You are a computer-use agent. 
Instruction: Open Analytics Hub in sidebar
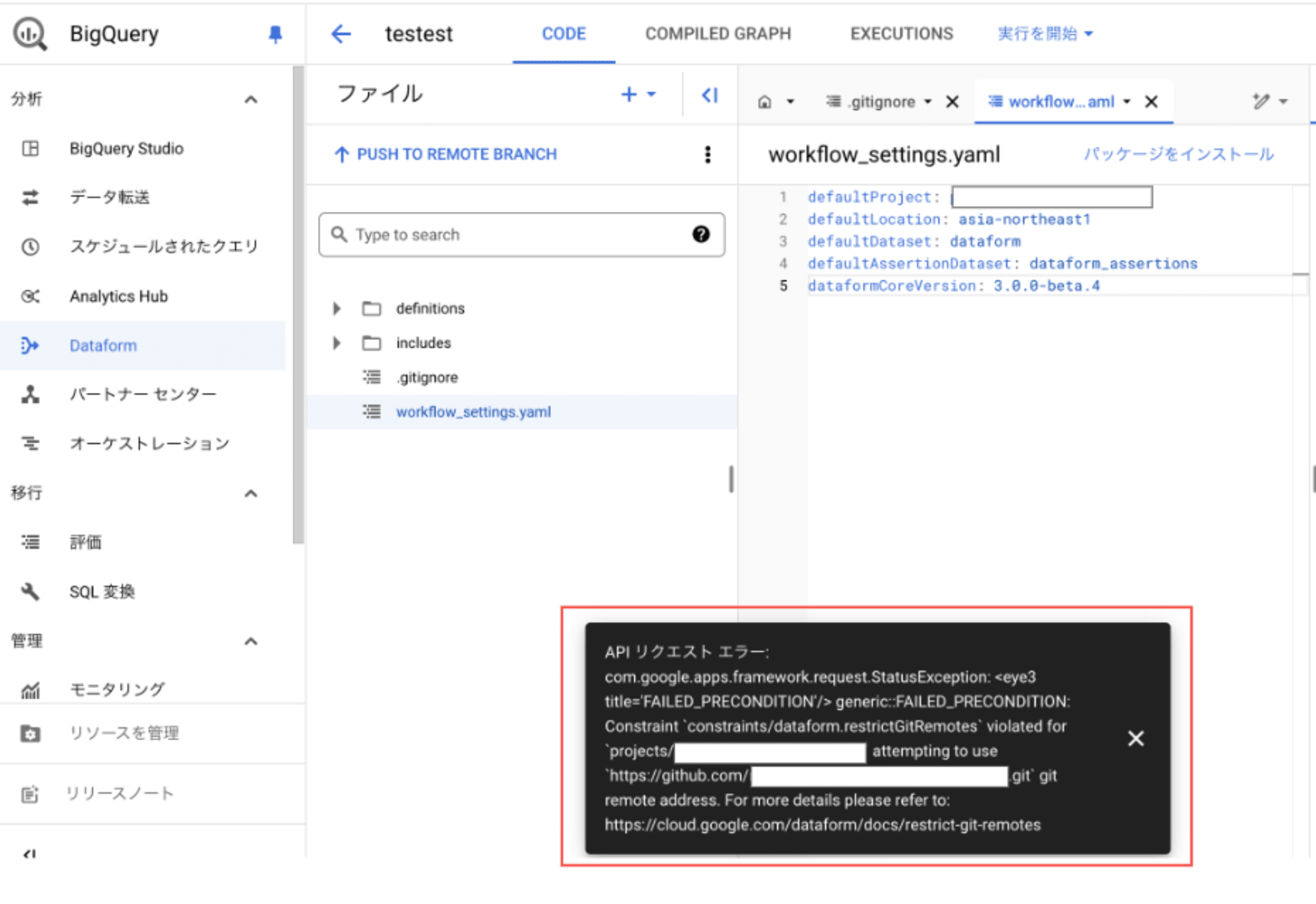(118, 296)
